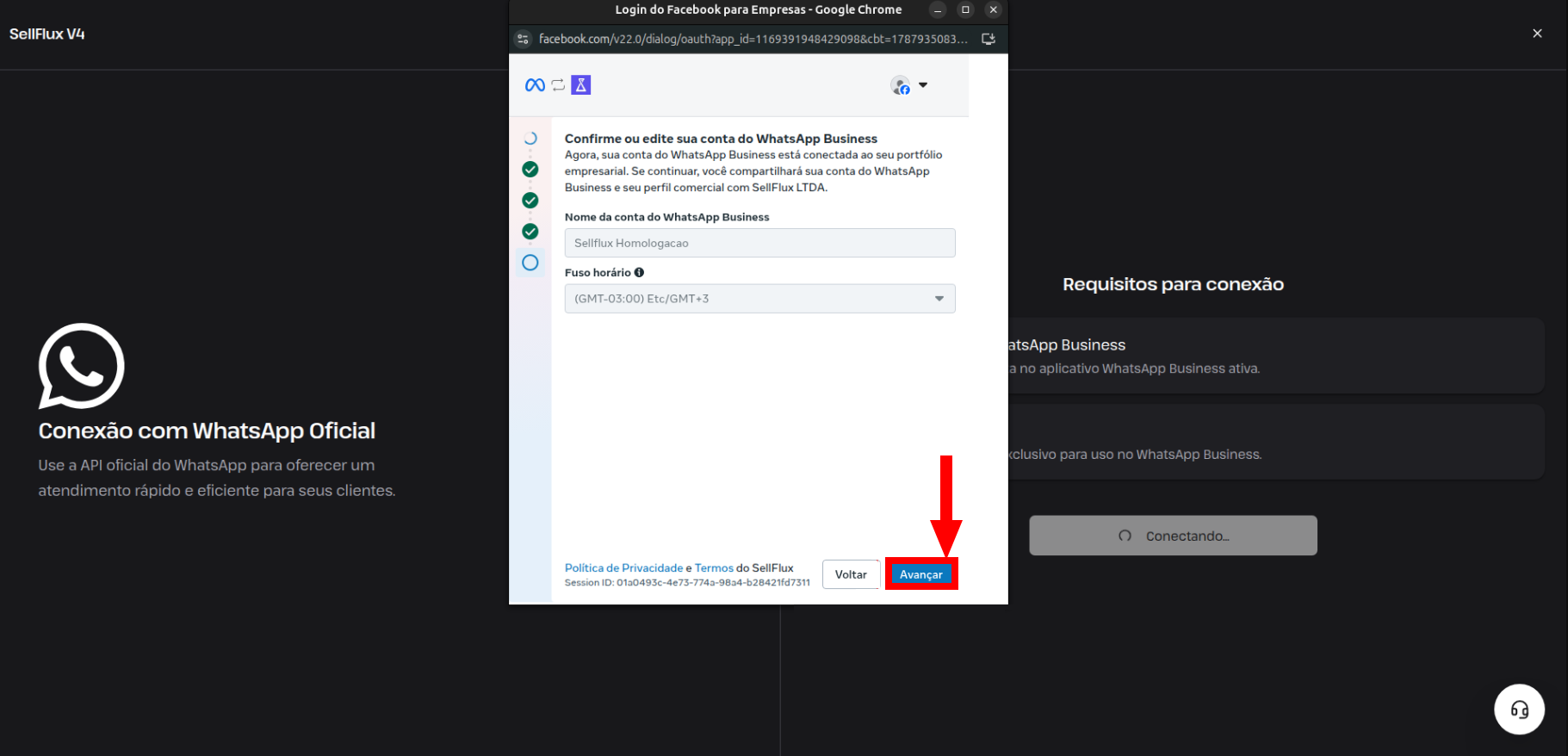Open the headset support chat button
The image size is (1568, 756).
(1520, 710)
